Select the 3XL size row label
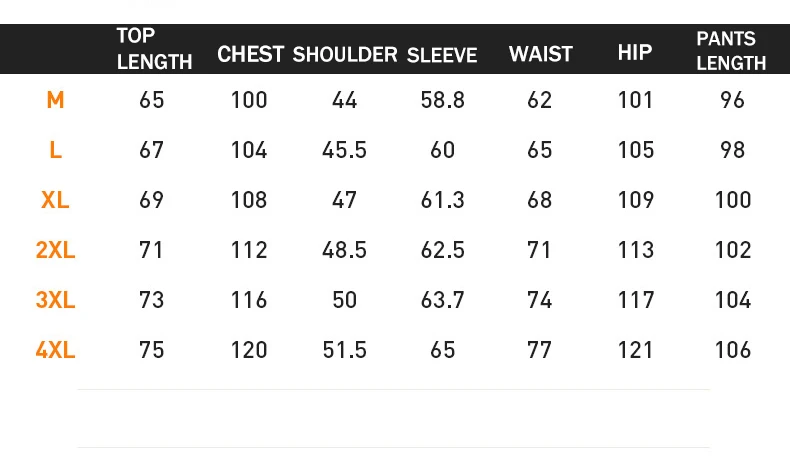Image resolution: width=790 pixels, height=460 pixels. (x=55, y=300)
